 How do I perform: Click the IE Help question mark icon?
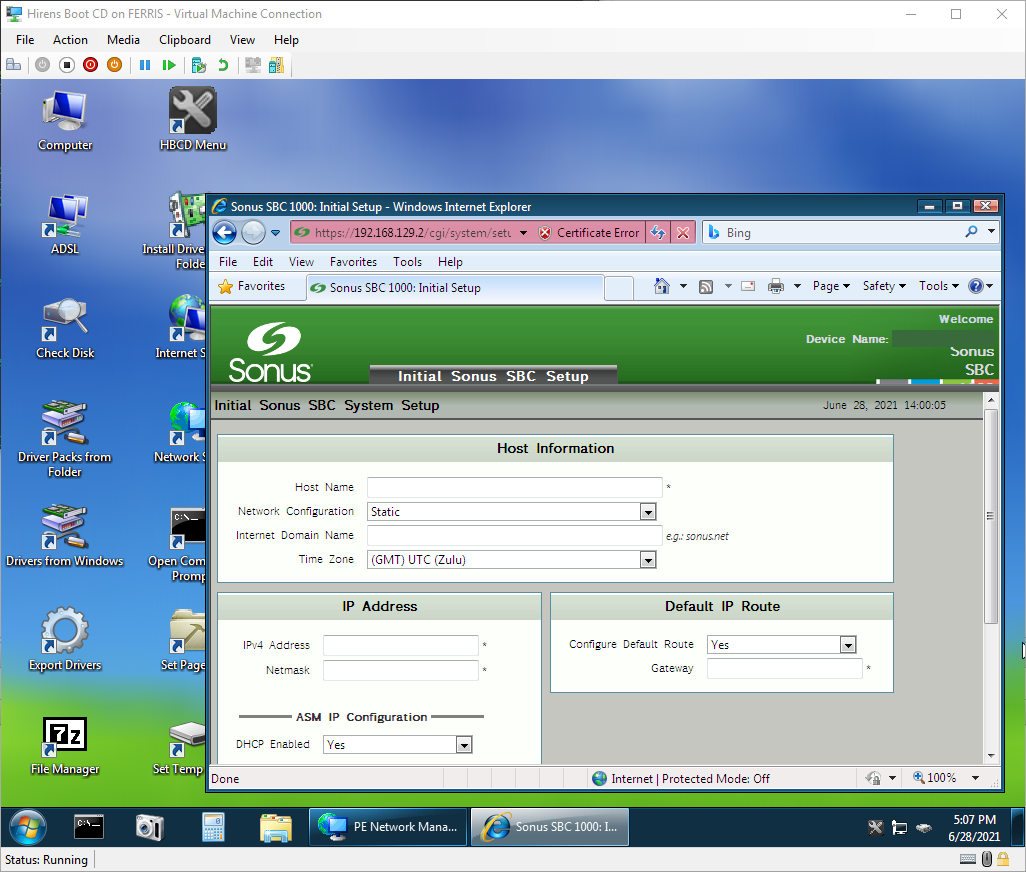pos(976,286)
